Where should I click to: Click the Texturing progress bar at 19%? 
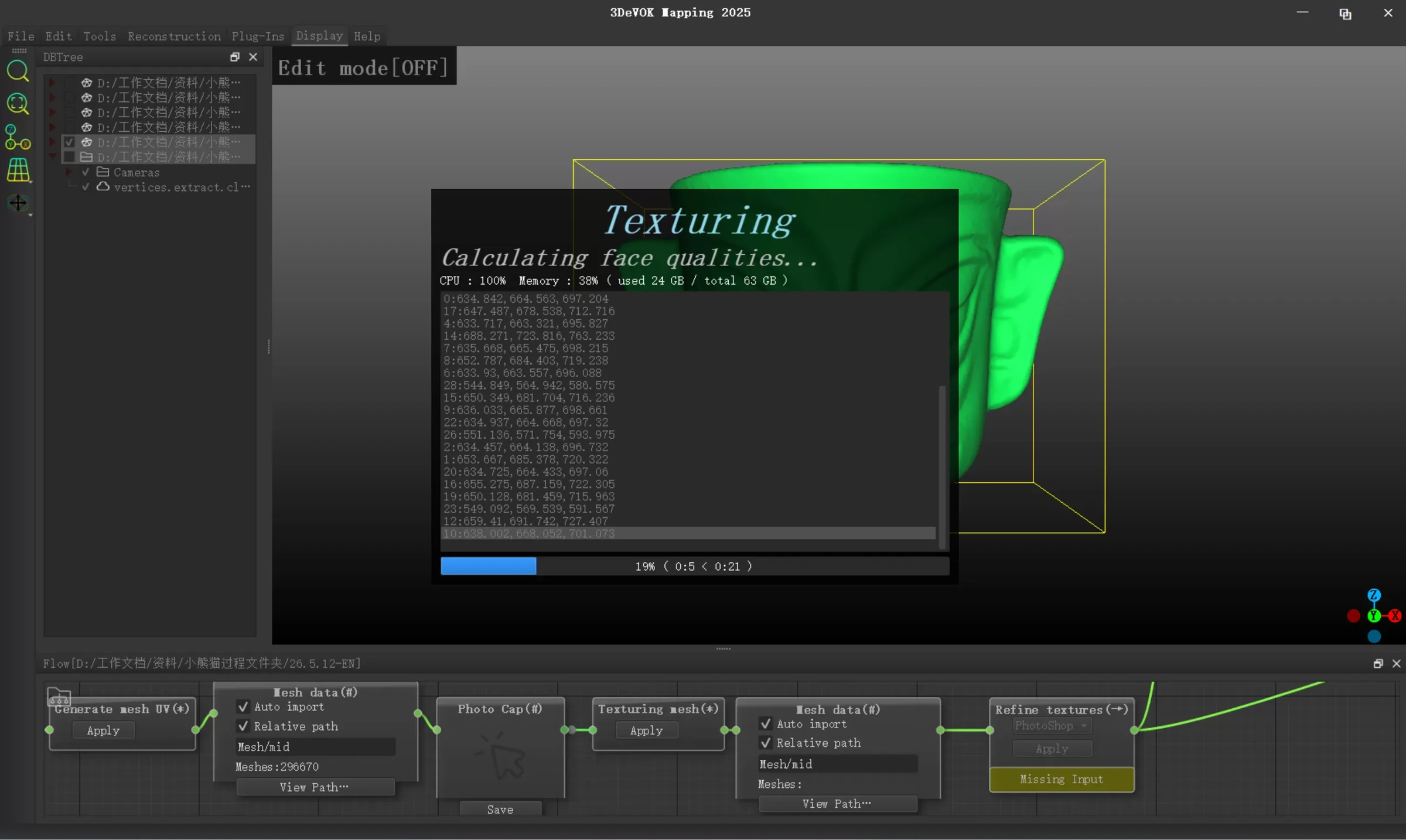pos(695,566)
